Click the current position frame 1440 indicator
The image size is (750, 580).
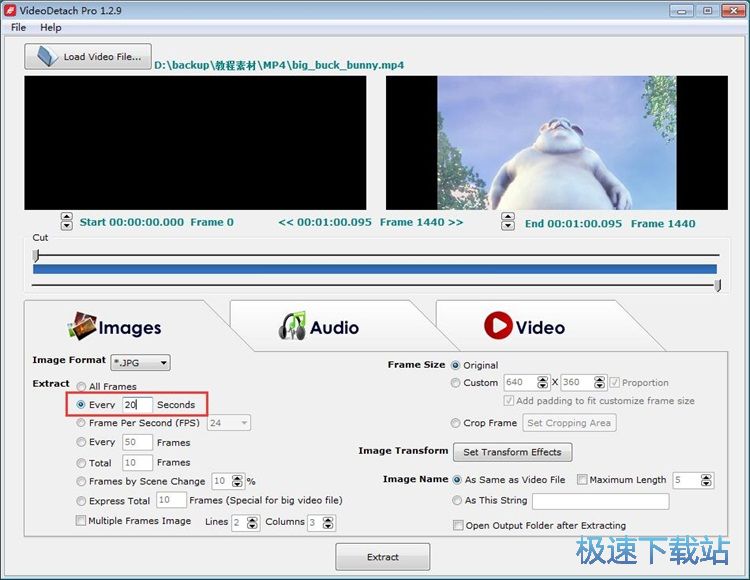point(371,222)
